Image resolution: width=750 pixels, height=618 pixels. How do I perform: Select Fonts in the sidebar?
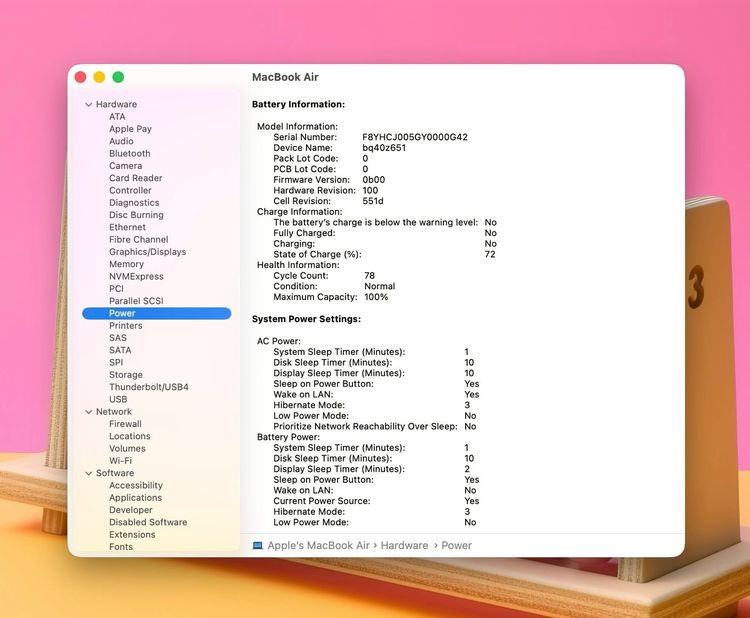pos(121,547)
